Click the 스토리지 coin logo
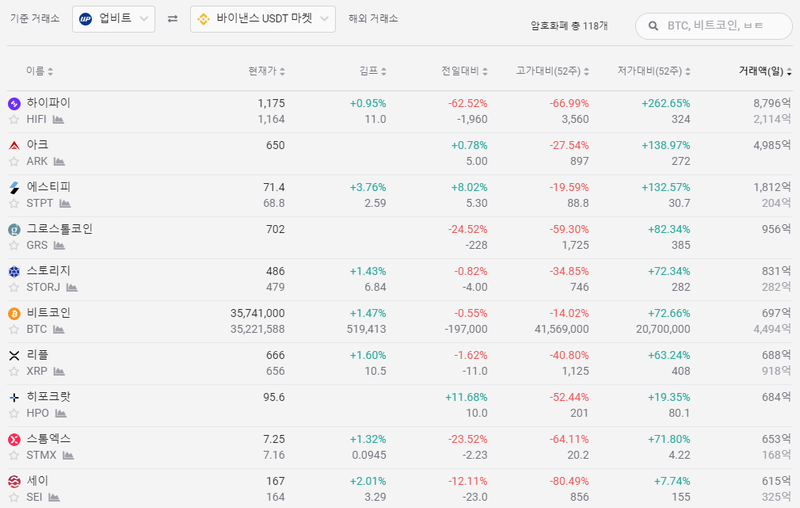 click(14, 272)
